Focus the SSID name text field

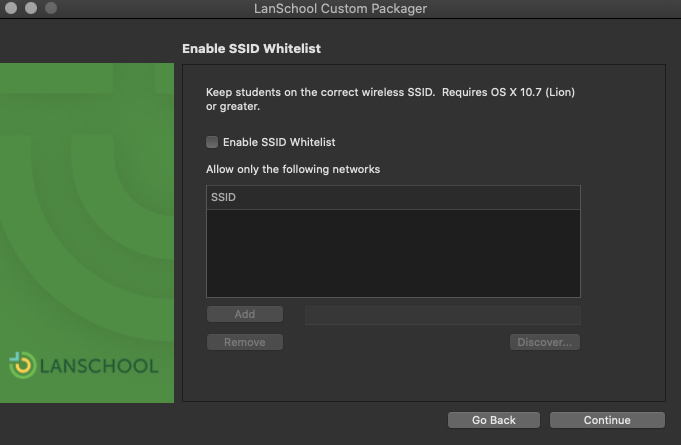443,315
